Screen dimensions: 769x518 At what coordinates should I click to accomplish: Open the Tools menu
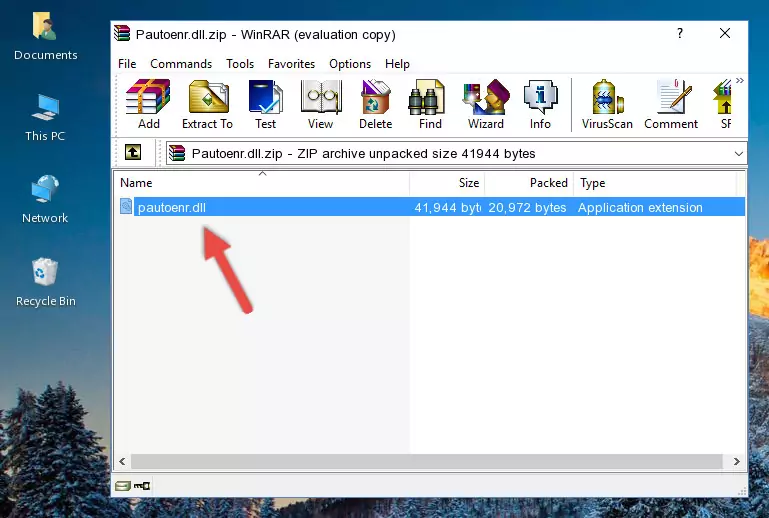[240, 64]
